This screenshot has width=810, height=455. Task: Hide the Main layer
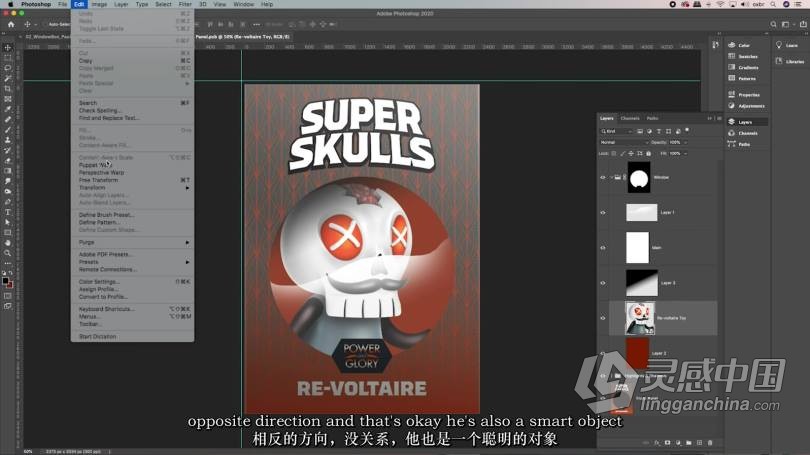point(602,247)
